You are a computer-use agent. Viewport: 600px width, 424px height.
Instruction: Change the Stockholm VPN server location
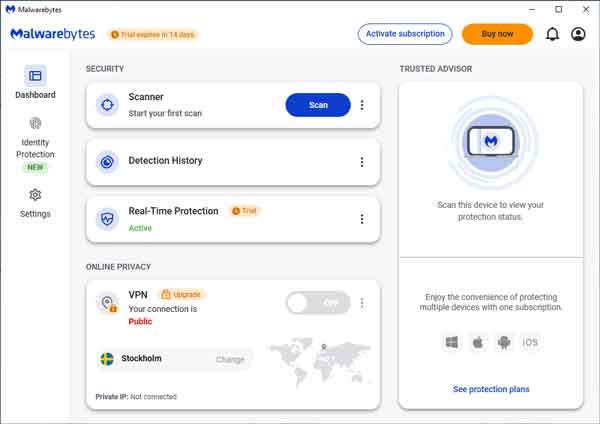point(230,359)
